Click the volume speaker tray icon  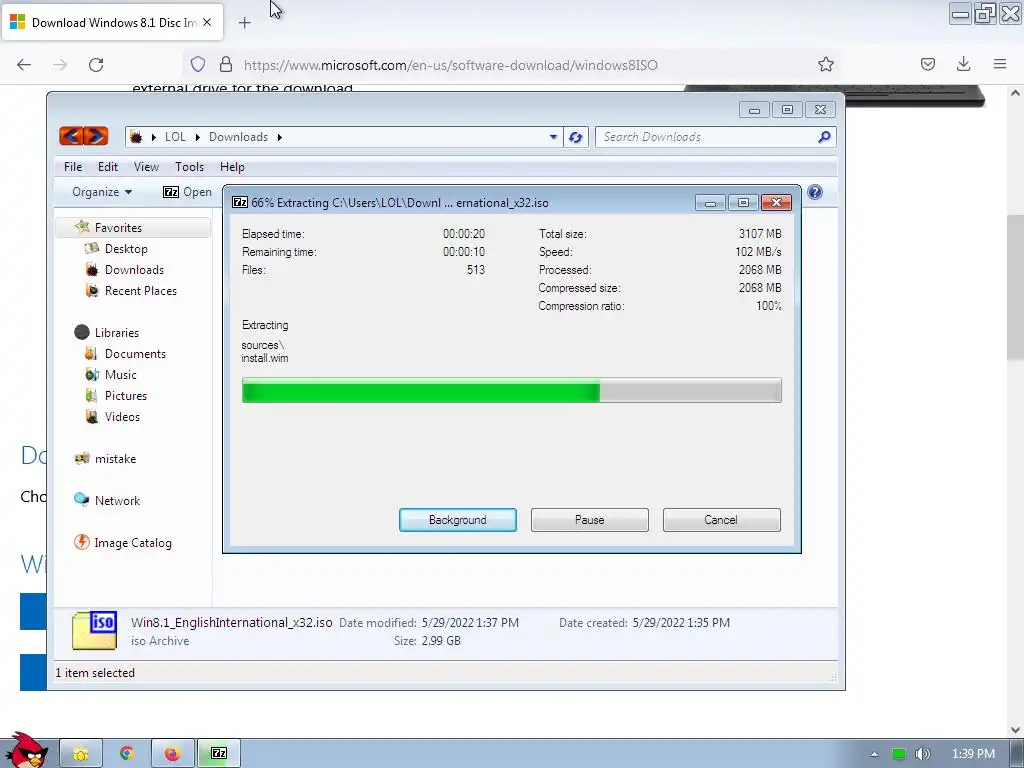click(922, 754)
